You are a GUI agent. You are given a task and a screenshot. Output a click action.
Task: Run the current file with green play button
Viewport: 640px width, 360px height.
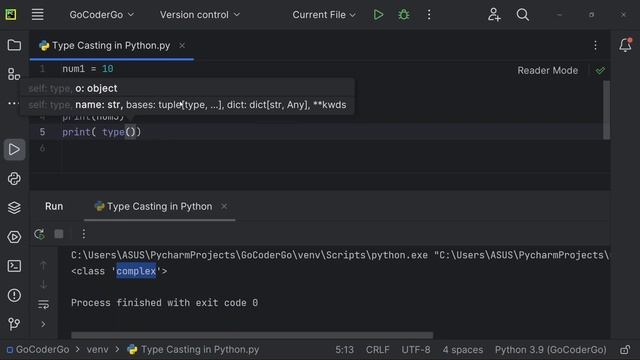[378, 15]
